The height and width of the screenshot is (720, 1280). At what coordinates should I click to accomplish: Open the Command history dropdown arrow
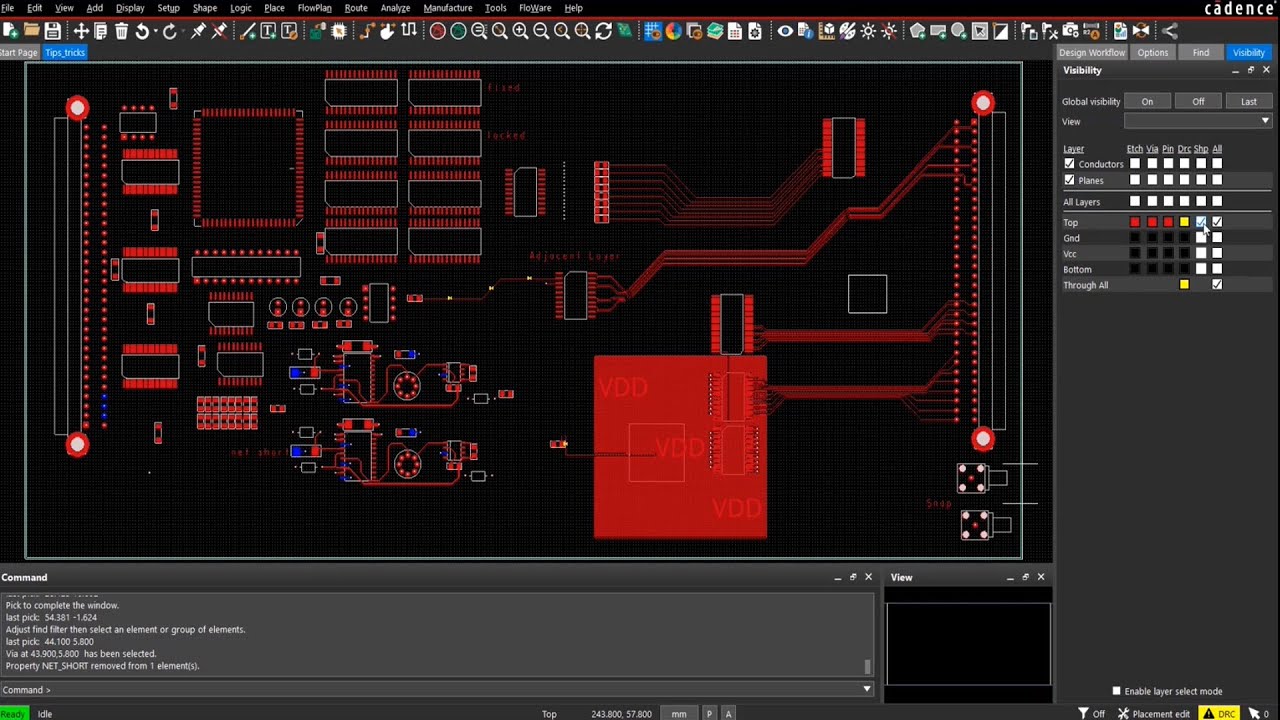[867, 689]
